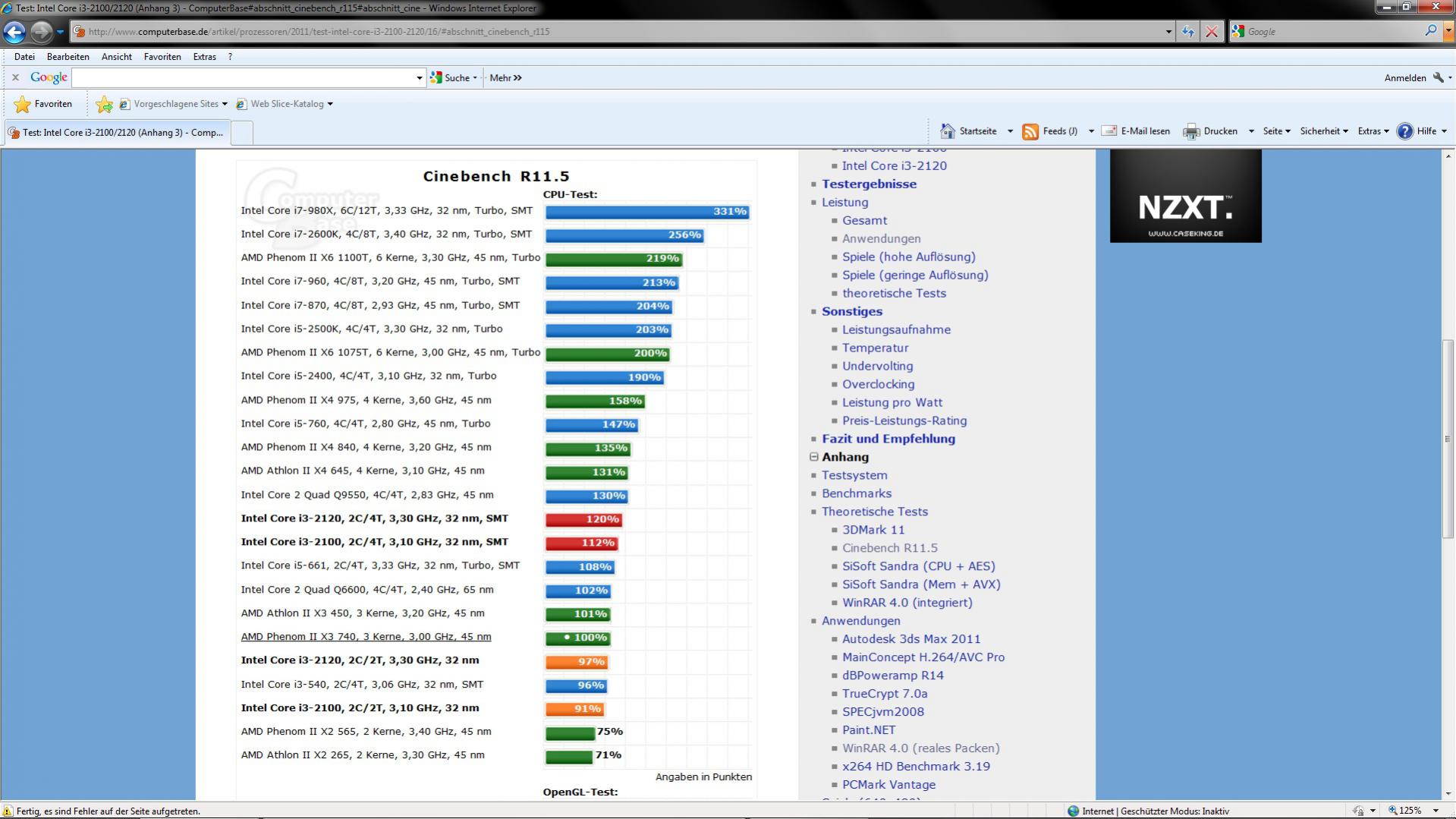Click the Feeds RSS icon

pyautogui.click(x=1030, y=131)
